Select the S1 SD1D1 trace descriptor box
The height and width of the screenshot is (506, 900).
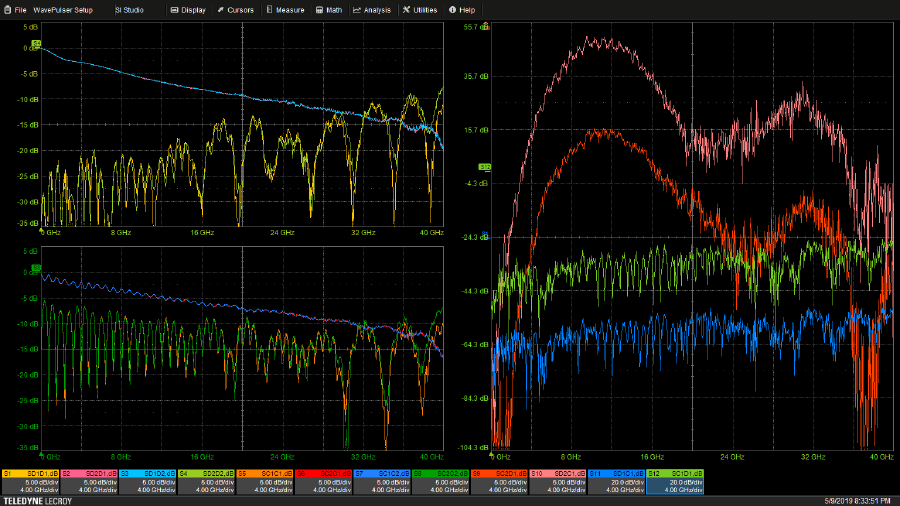coord(30,481)
